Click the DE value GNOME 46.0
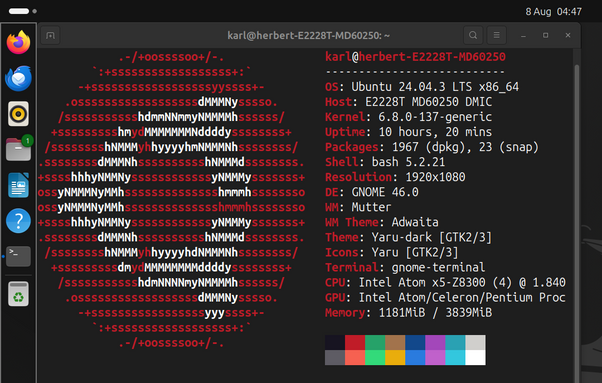Screen dimensions: 602x383 pyautogui.click(x=385, y=192)
